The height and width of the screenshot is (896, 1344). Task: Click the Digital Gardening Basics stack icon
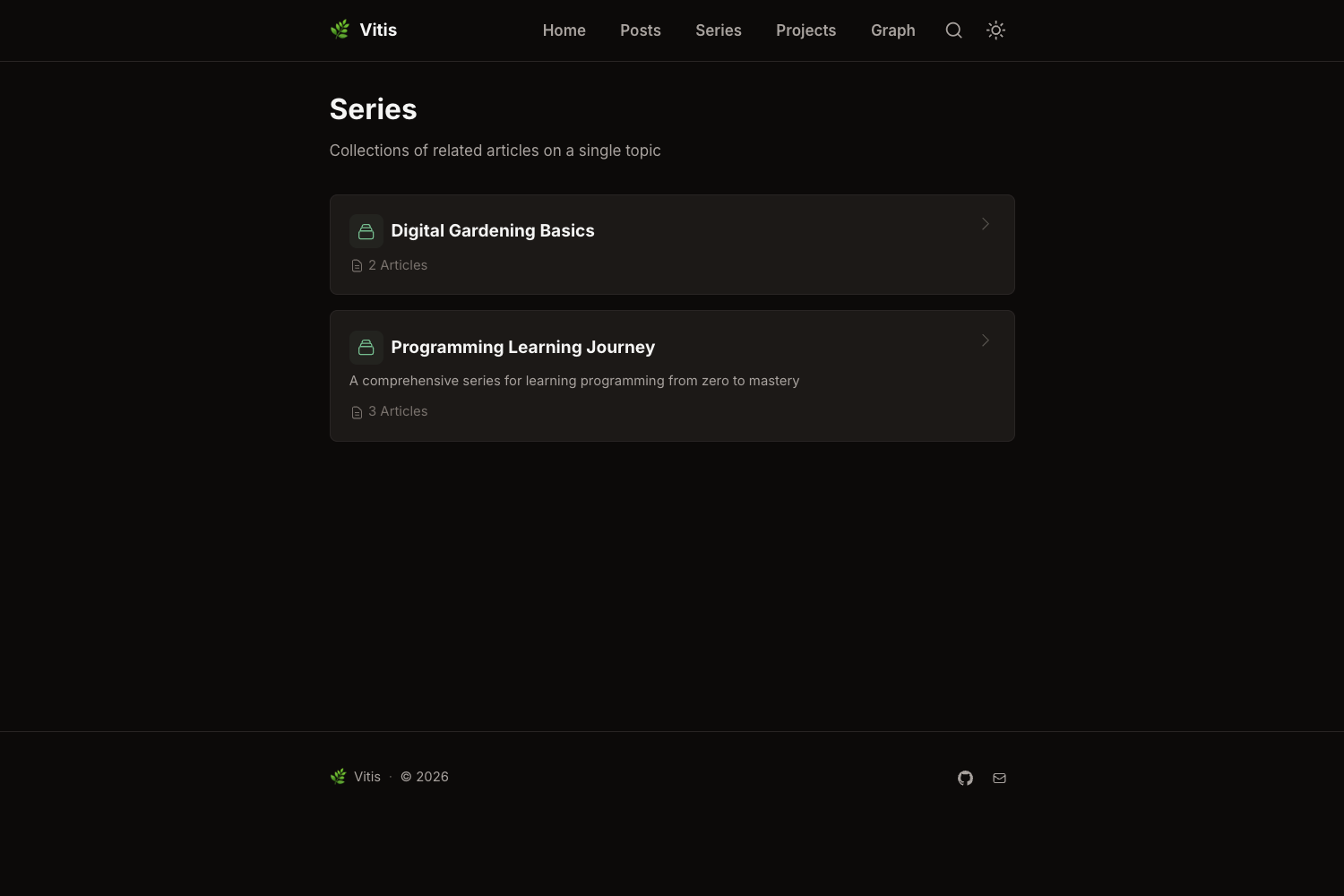coord(366,231)
